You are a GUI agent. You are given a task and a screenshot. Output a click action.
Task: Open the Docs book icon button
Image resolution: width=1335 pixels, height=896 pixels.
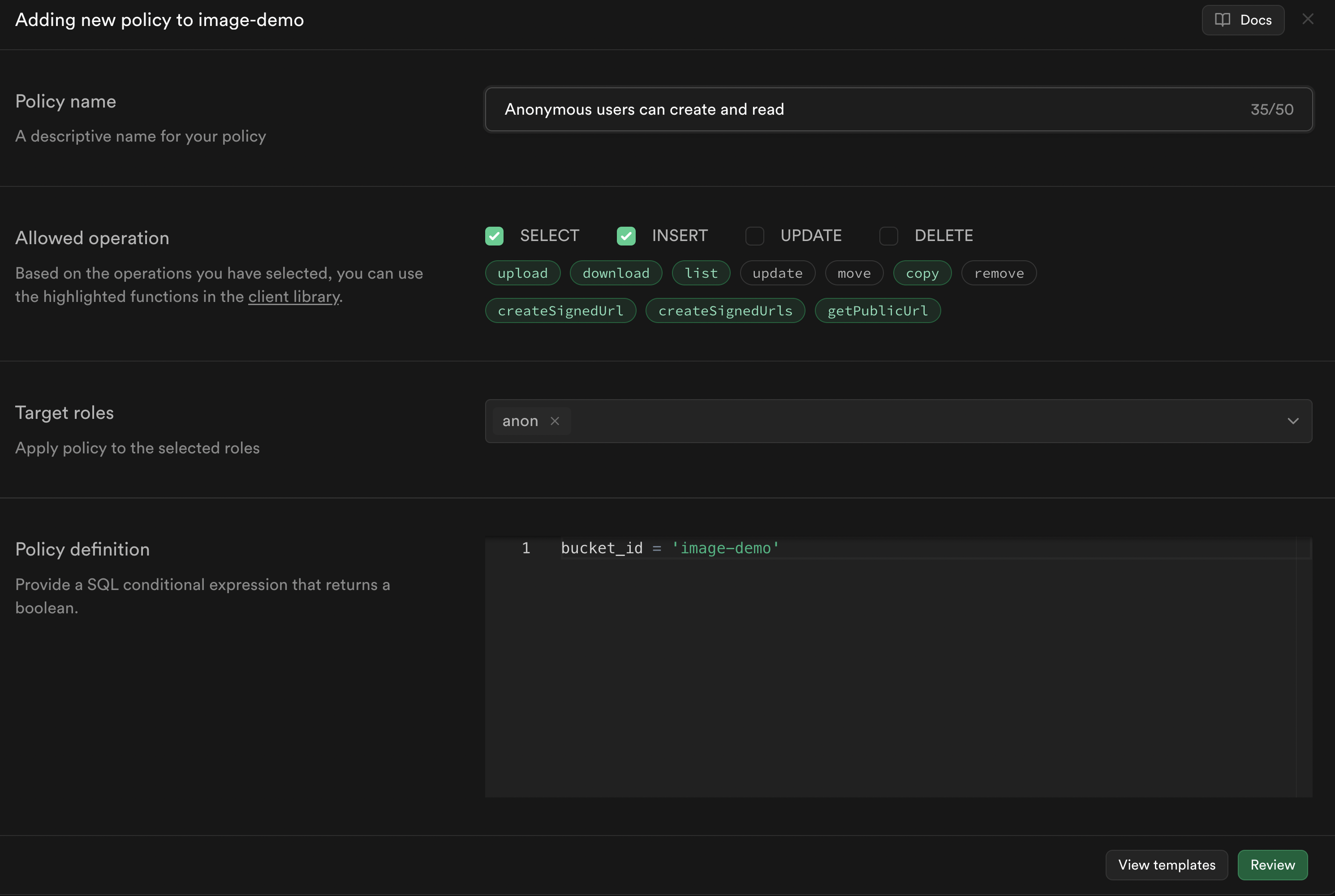[x=1242, y=20]
